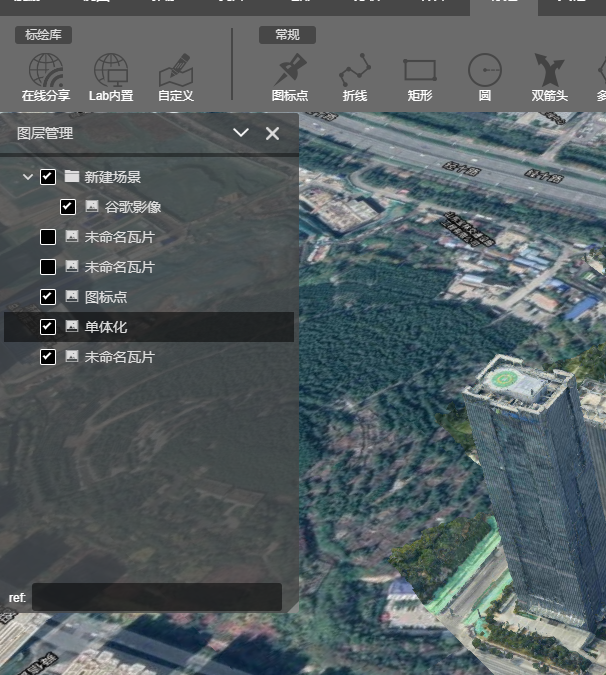This screenshot has width=606, height=675.
Task: Select the 折线 polyline tool
Action: tap(355, 77)
